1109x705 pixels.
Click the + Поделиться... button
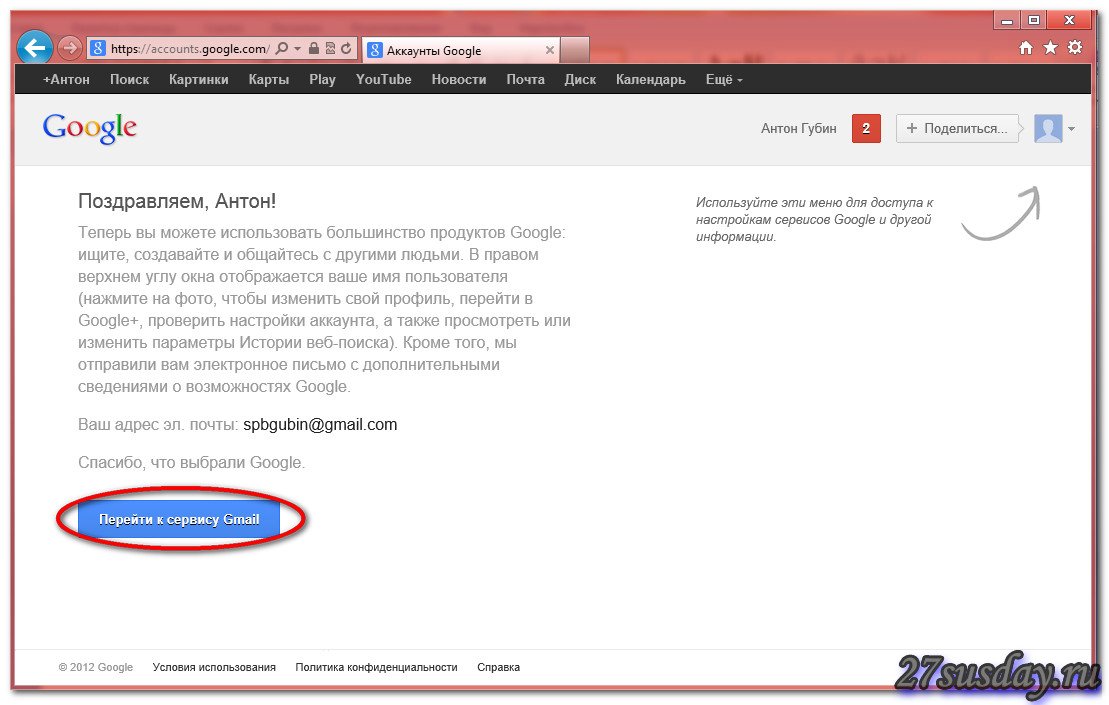(x=957, y=129)
